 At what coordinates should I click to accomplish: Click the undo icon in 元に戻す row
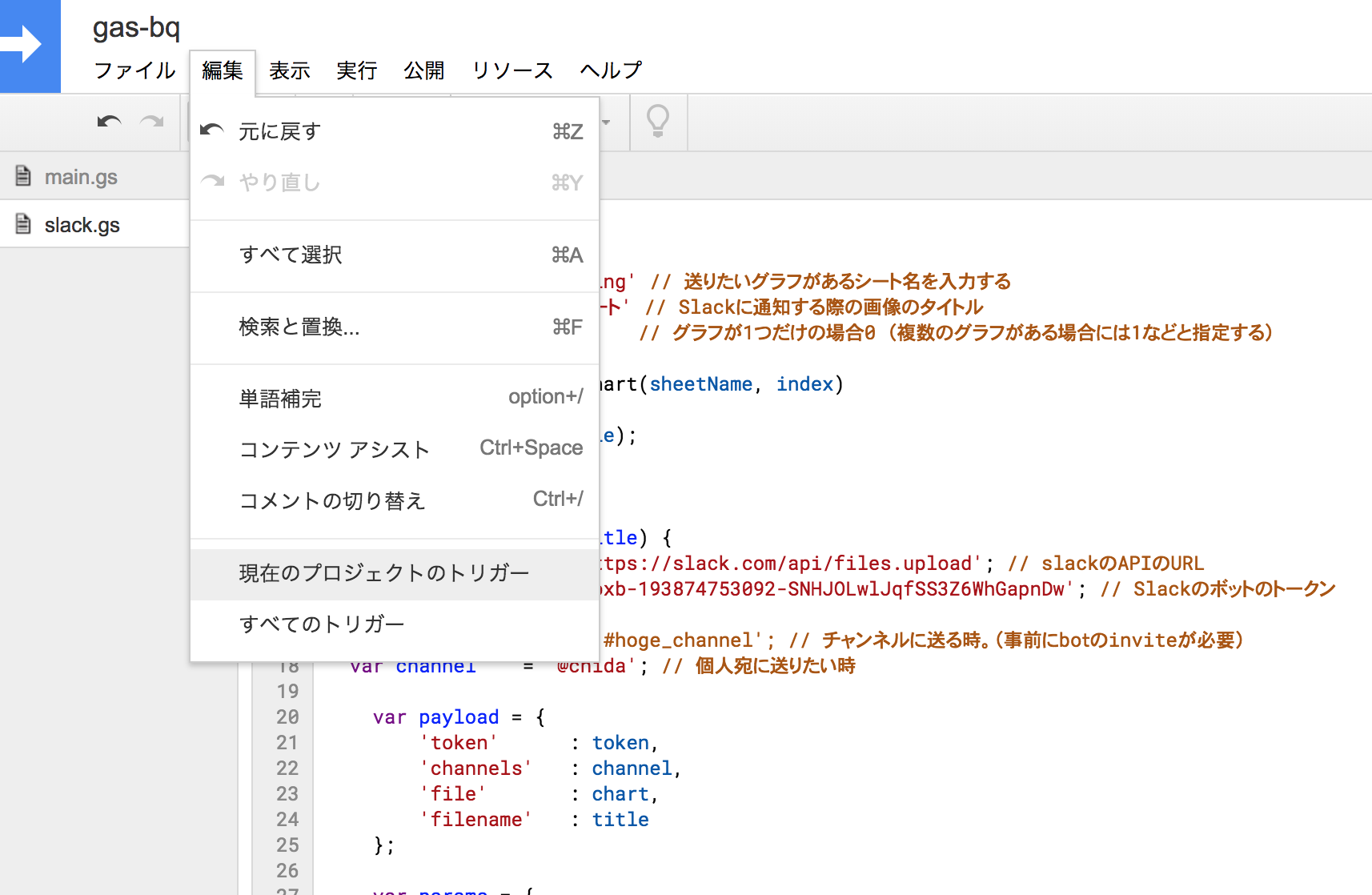pos(211,130)
